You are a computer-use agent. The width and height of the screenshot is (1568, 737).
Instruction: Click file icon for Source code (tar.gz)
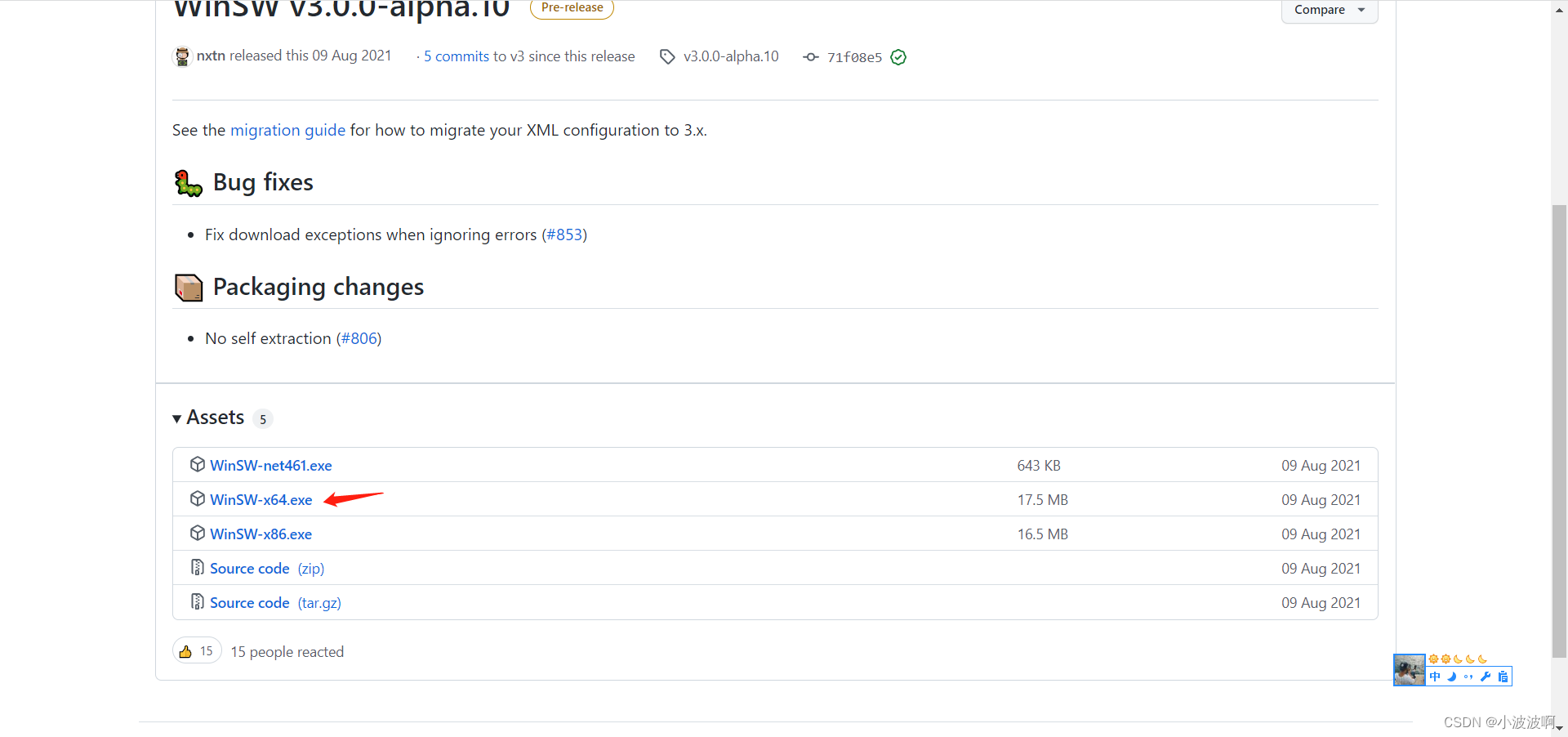(198, 601)
